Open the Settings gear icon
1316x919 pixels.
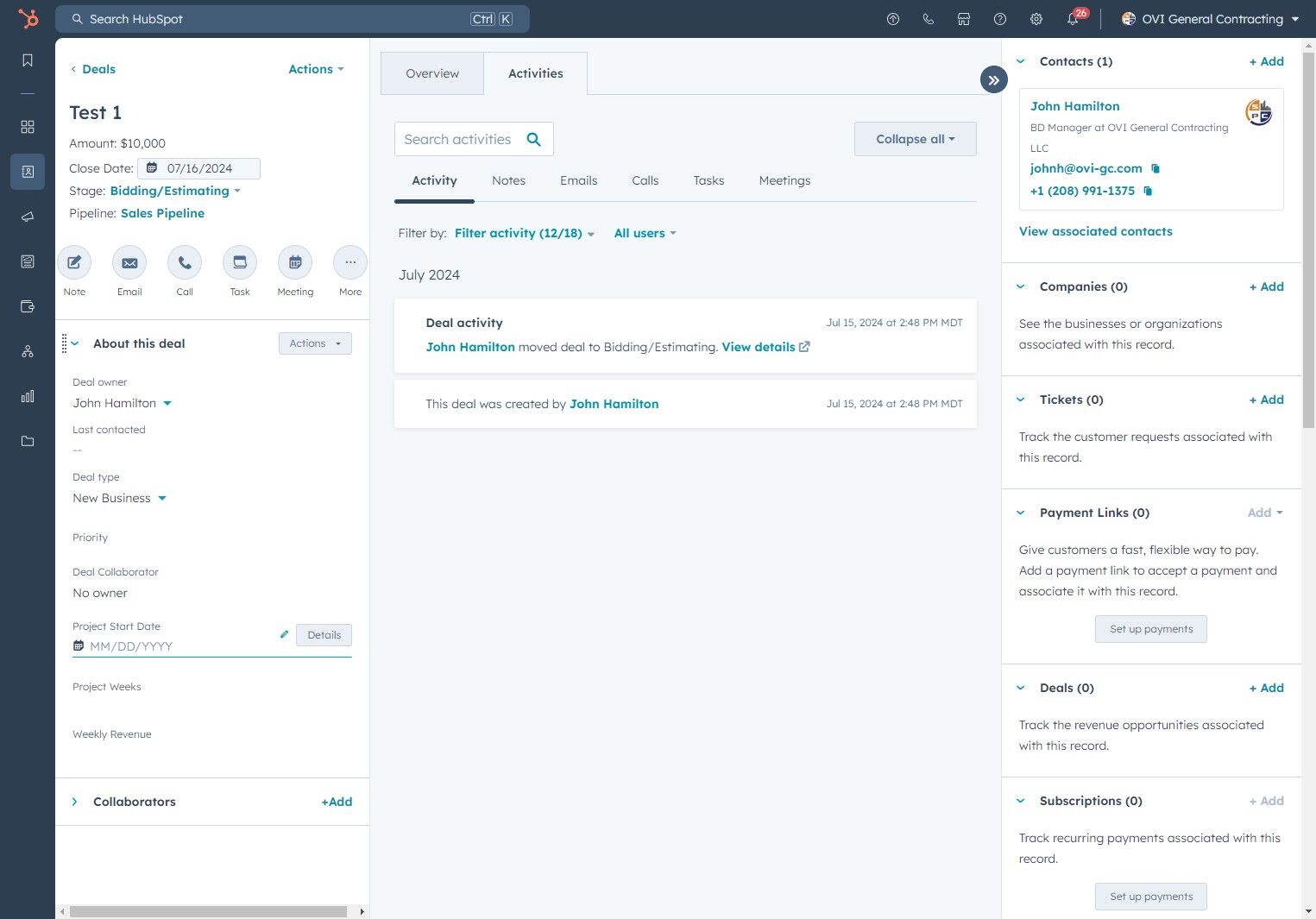[x=1036, y=19]
